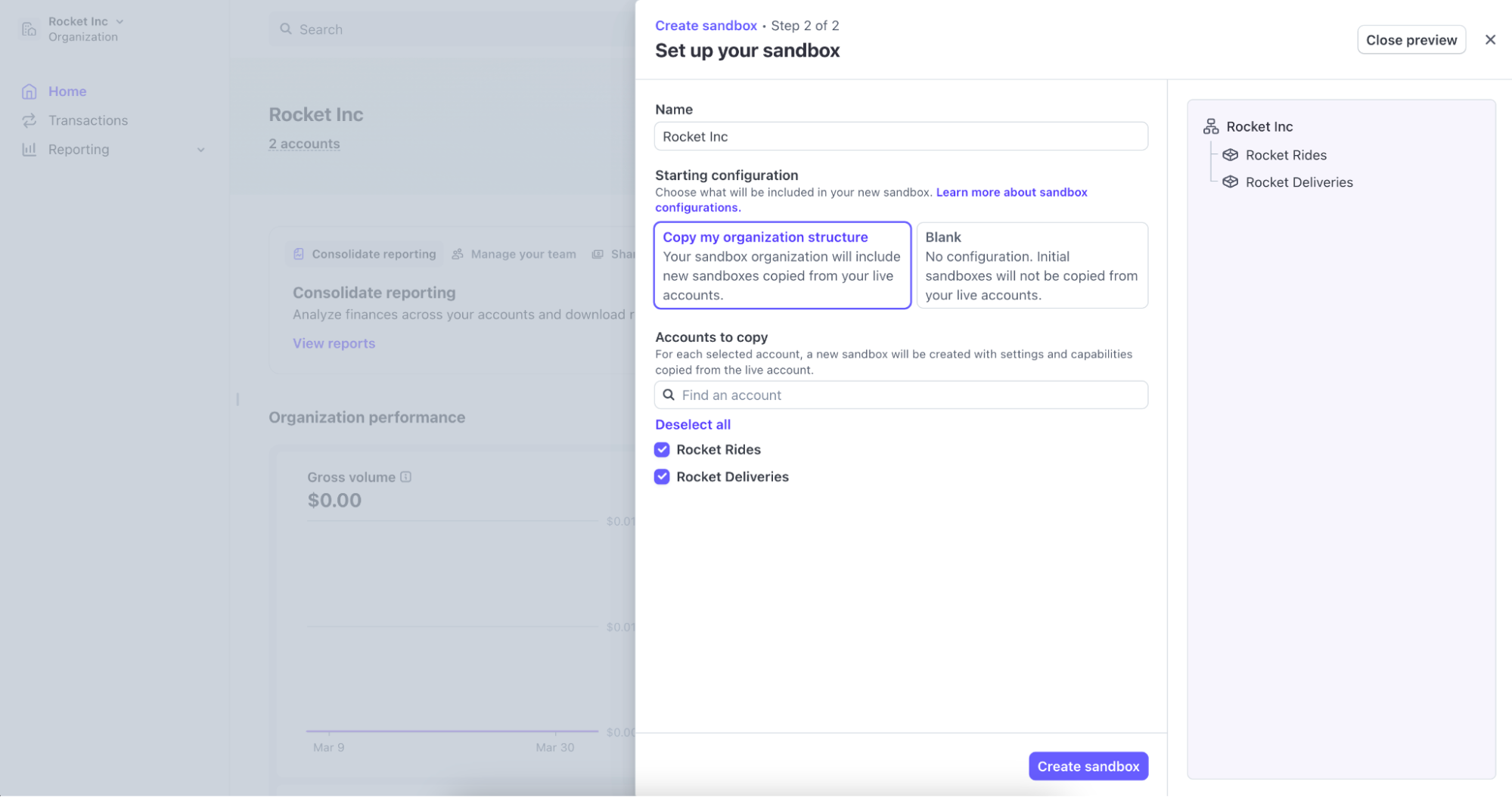The height and width of the screenshot is (797, 1512).
Task: Click the Gross volume info icon
Action: coord(405,476)
